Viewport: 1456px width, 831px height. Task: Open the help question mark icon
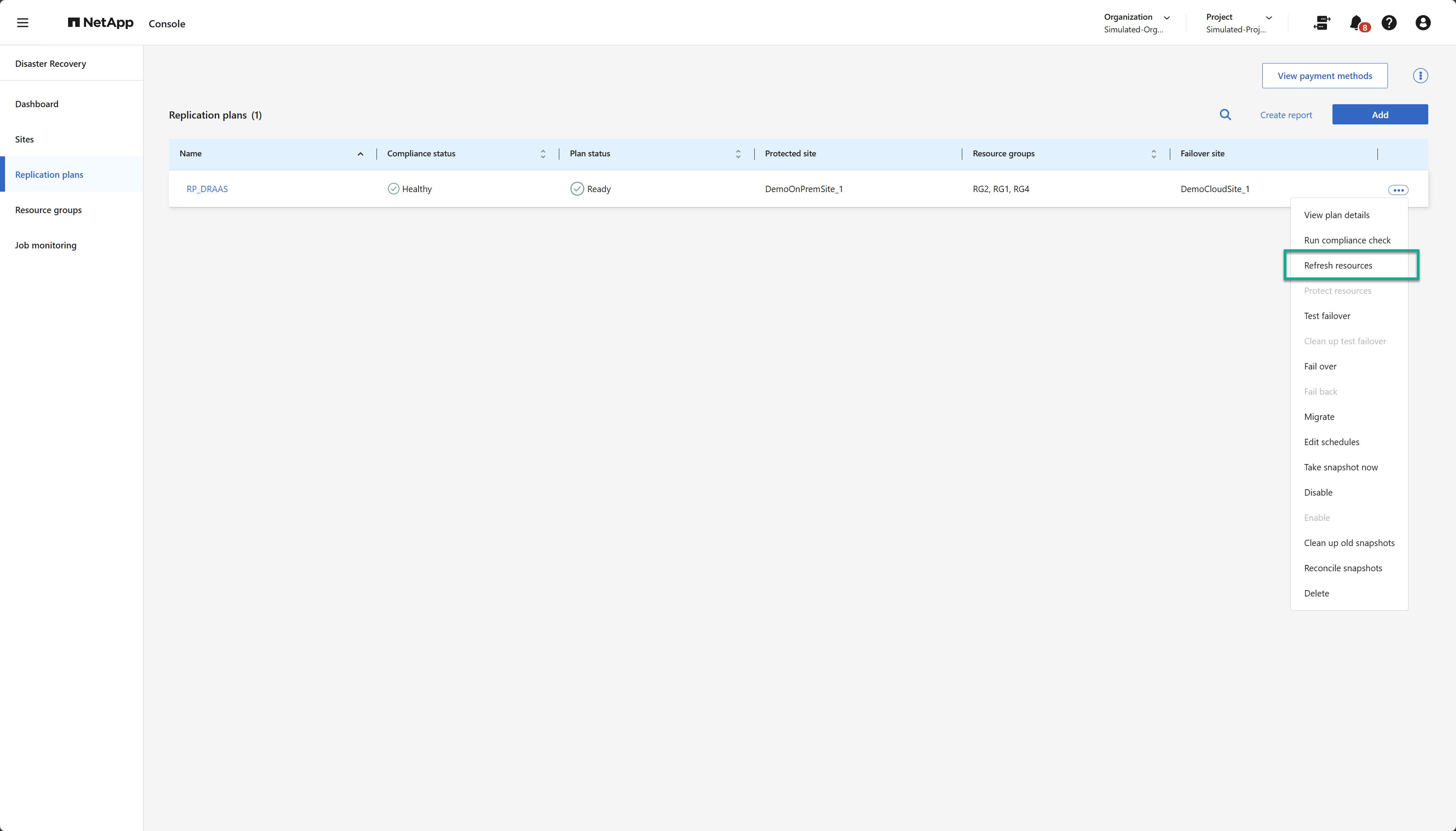[1389, 23]
